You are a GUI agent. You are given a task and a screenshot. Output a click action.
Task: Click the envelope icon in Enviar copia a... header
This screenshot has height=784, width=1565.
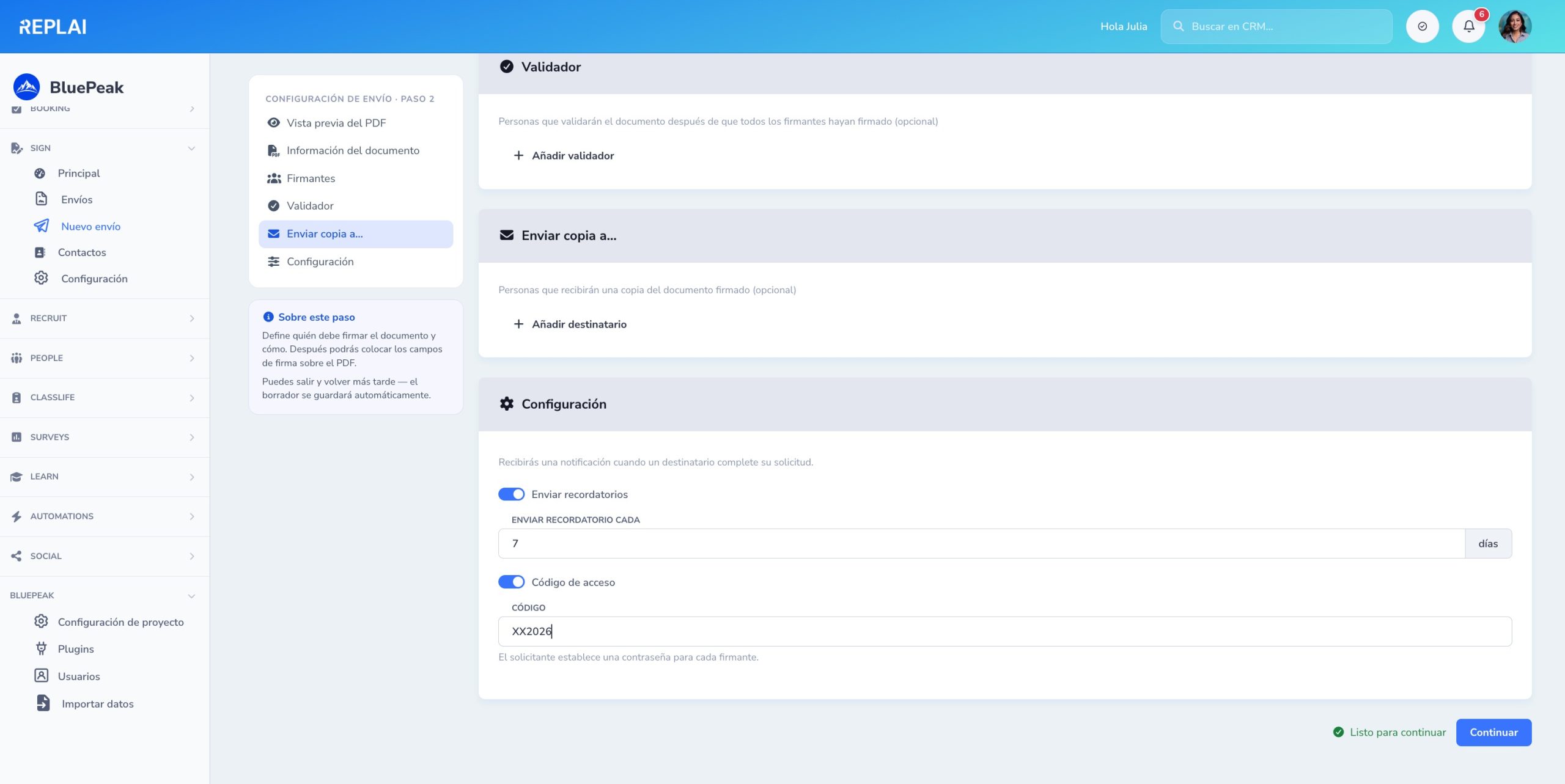pos(506,235)
